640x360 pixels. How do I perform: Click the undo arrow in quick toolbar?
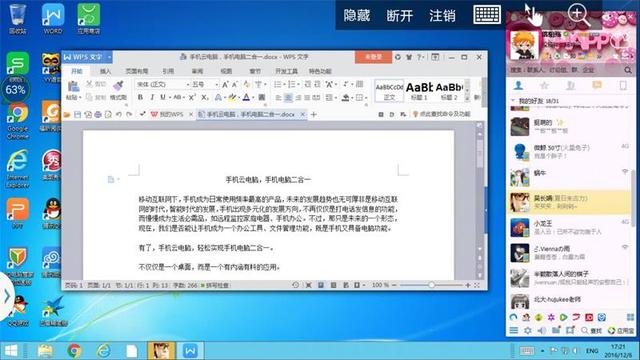point(119,115)
